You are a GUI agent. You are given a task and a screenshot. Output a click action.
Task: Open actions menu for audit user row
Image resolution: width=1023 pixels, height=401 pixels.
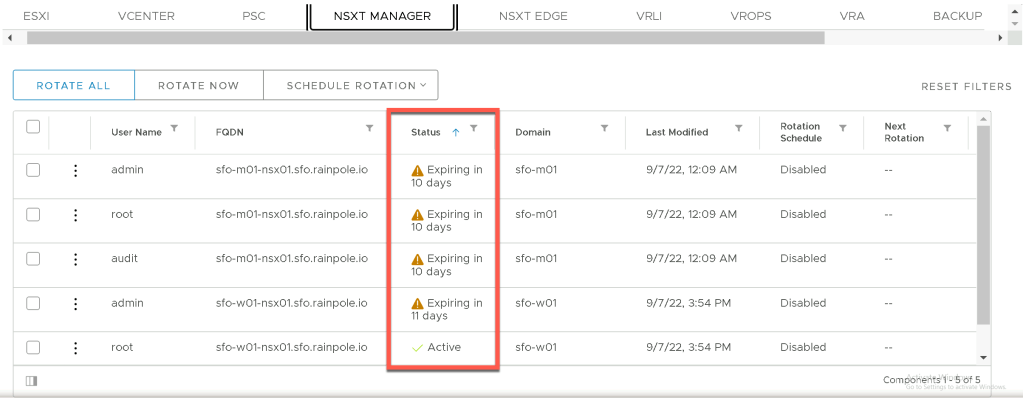75,259
